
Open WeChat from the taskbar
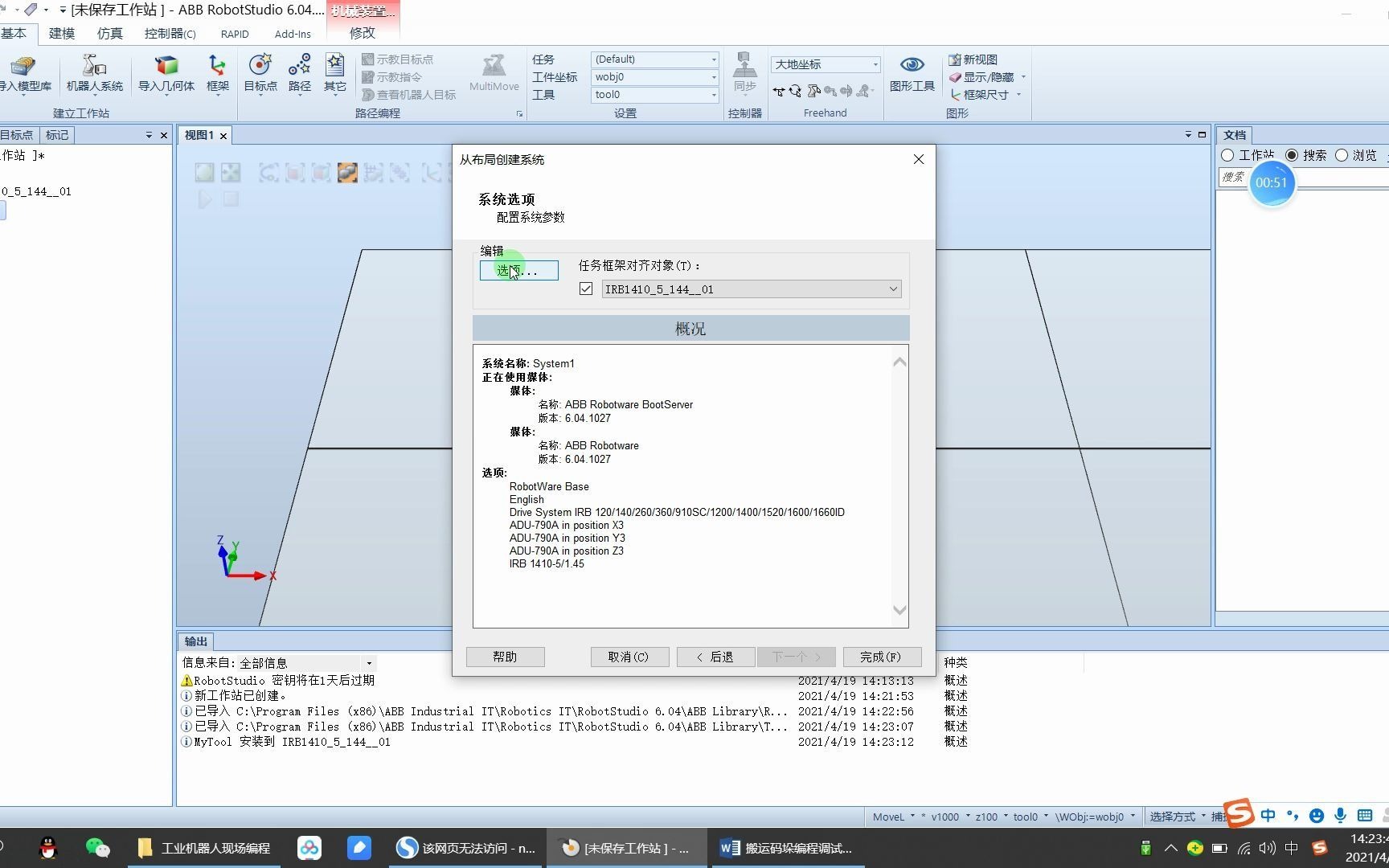point(97,848)
